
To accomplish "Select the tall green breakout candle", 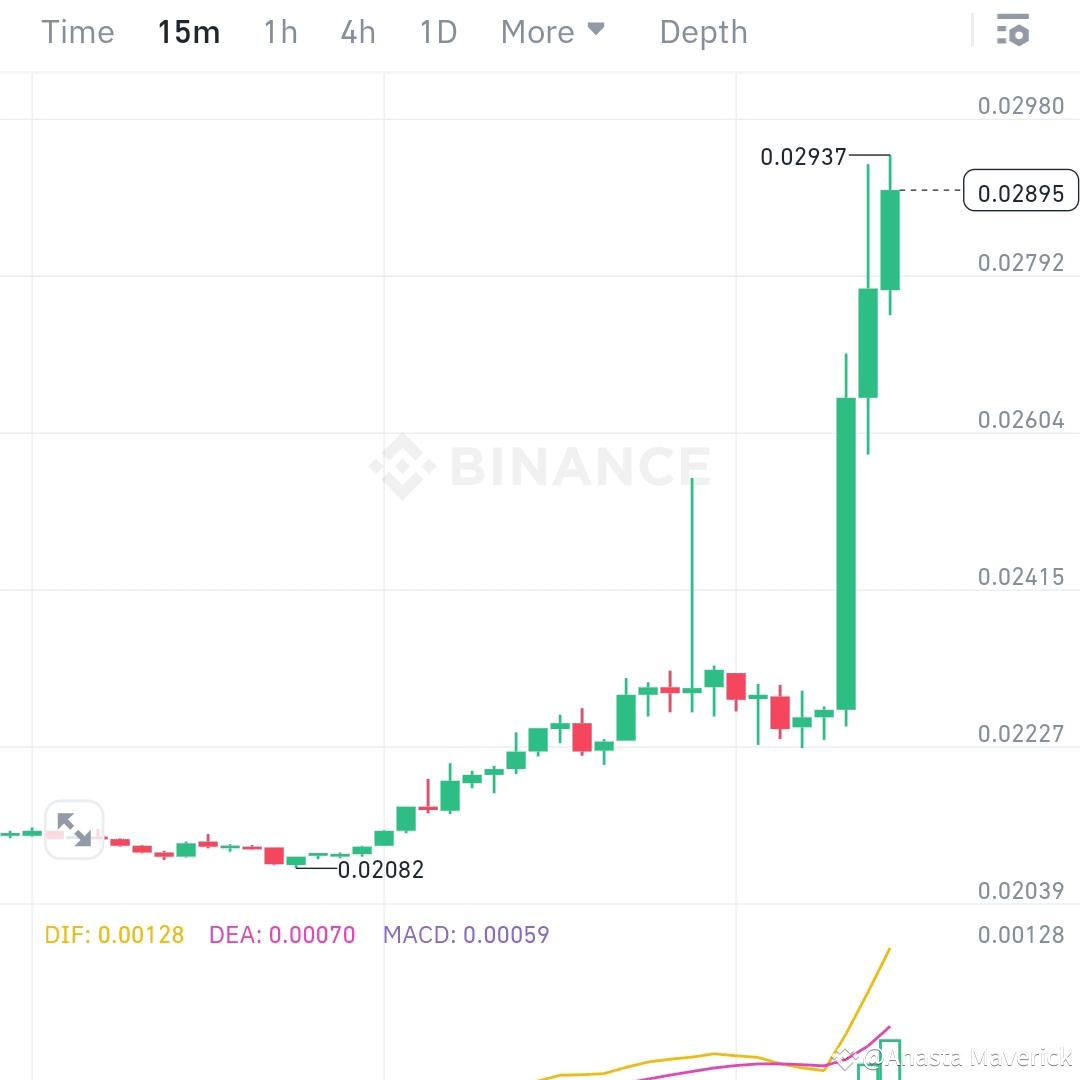I will pyautogui.click(x=846, y=550).
